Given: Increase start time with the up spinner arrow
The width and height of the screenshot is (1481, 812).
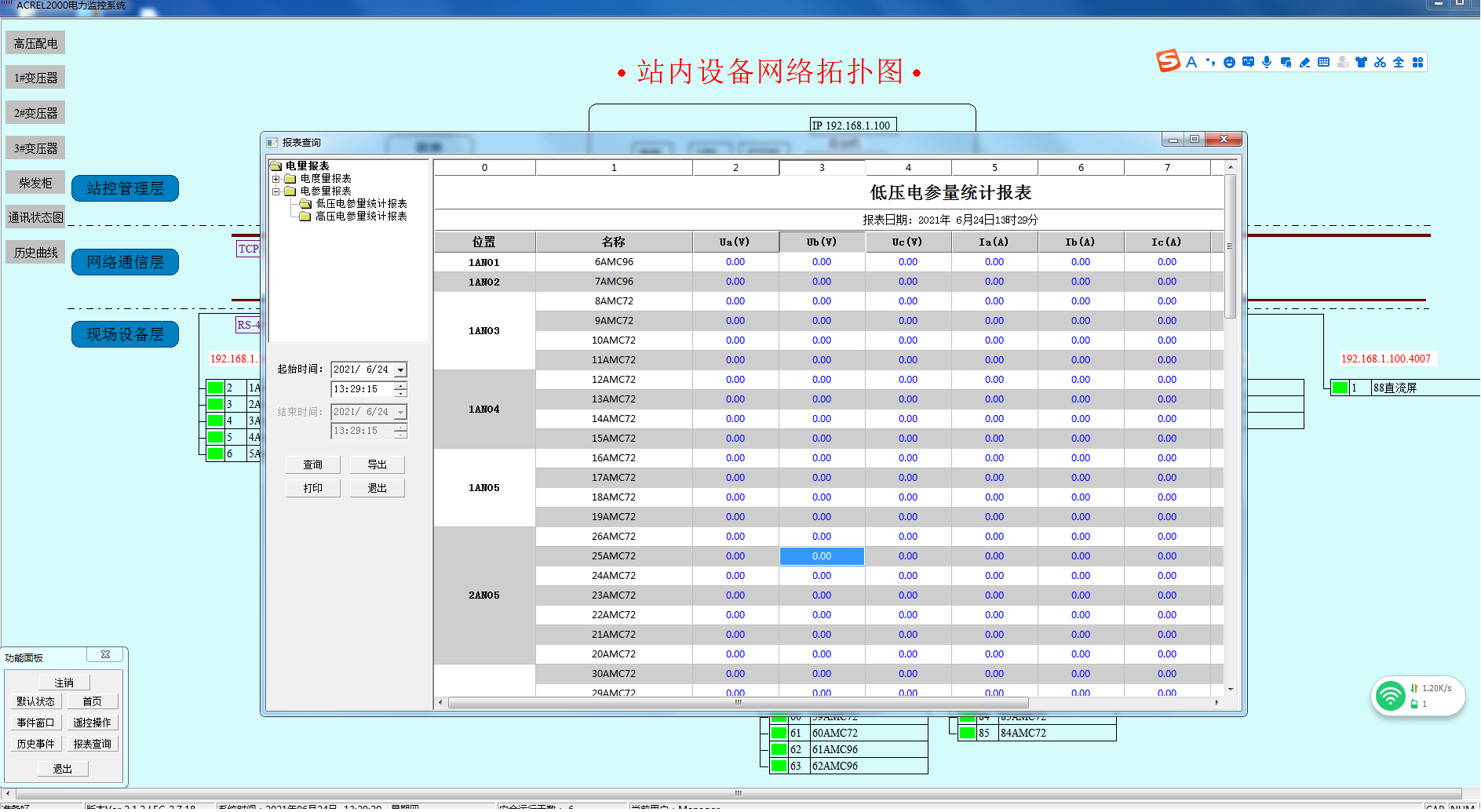Looking at the screenshot, I should point(401,385).
